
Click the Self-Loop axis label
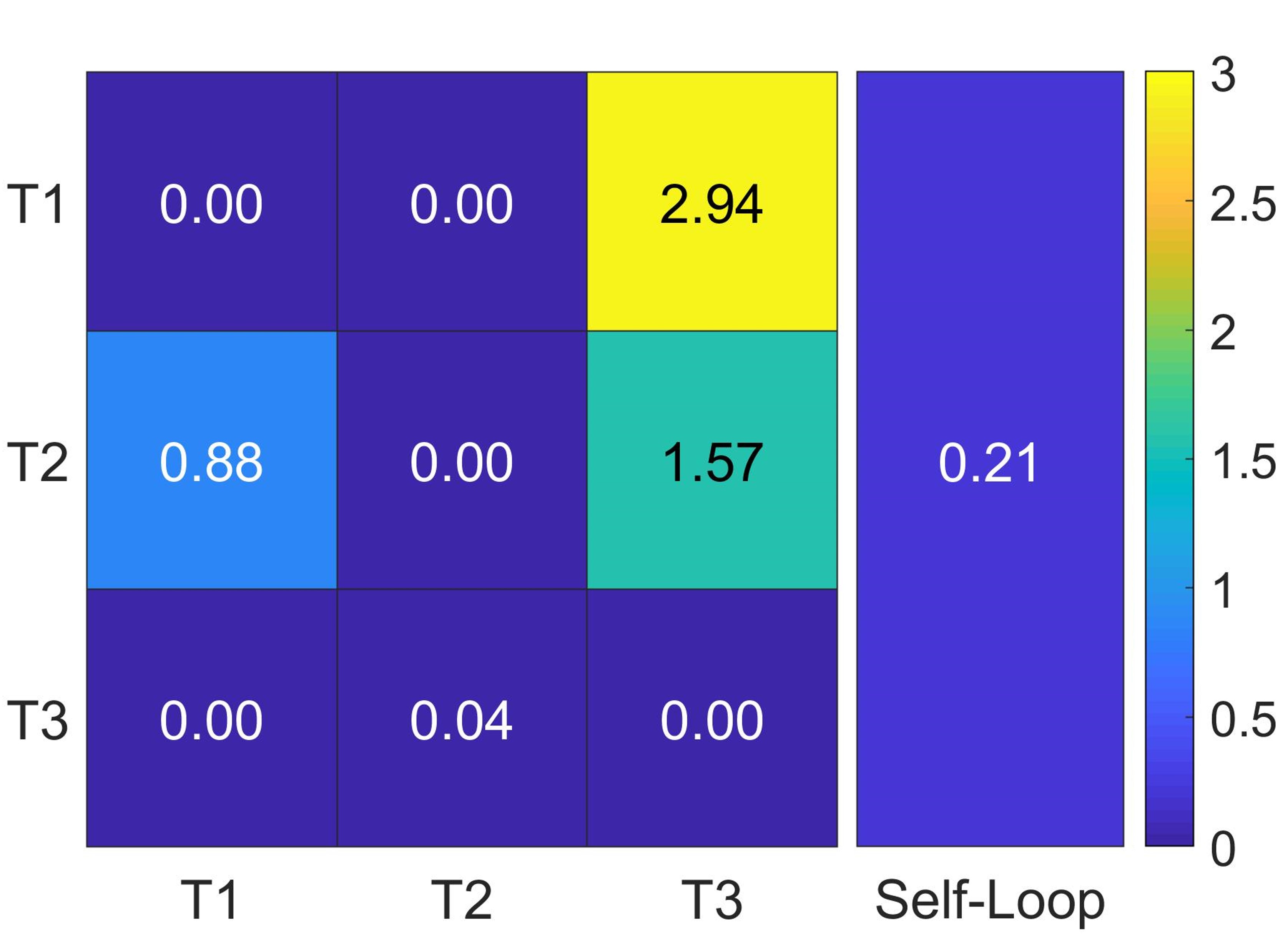click(989, 900)
